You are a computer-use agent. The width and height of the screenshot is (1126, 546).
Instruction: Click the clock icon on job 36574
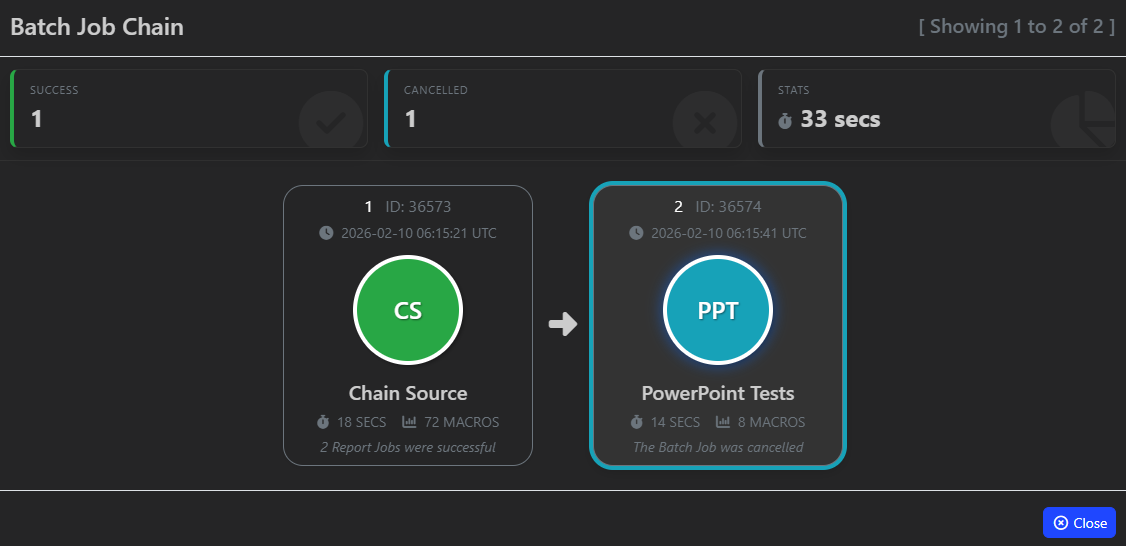[x=636, y=233]
